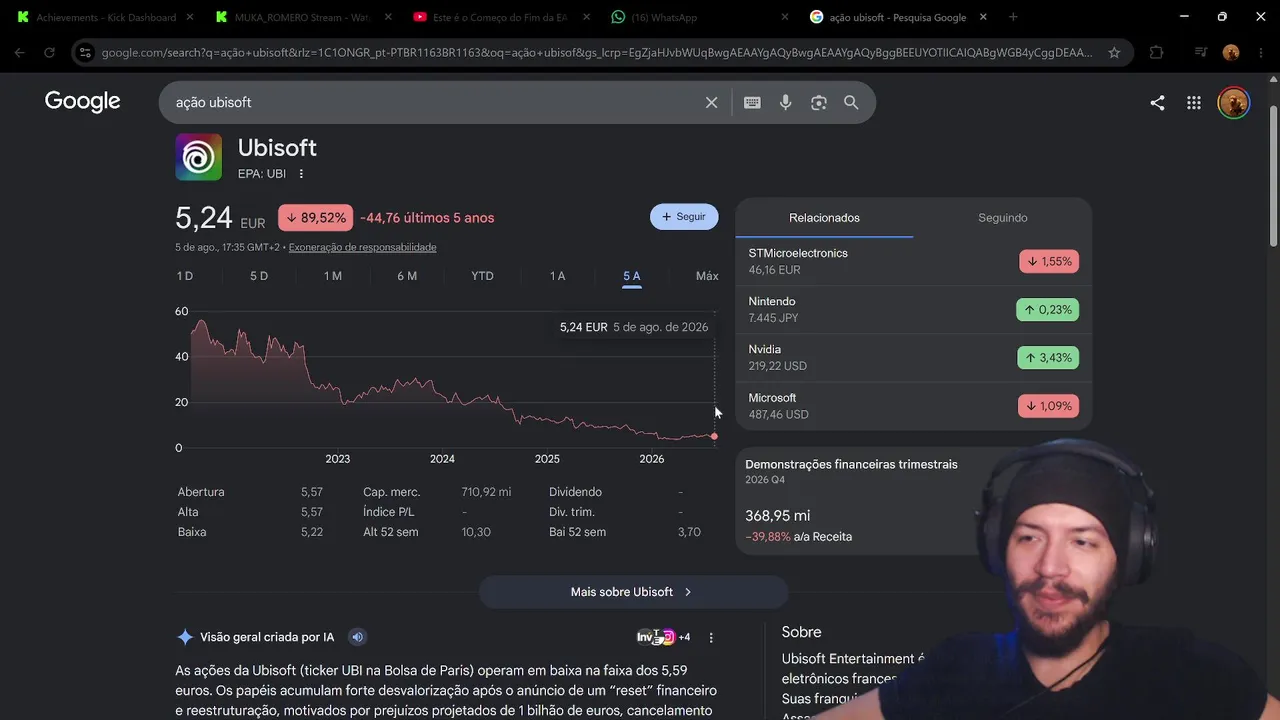Bookmark this page with the star icon
This screenshot has width=1280, height=720.
point(1114,53)
